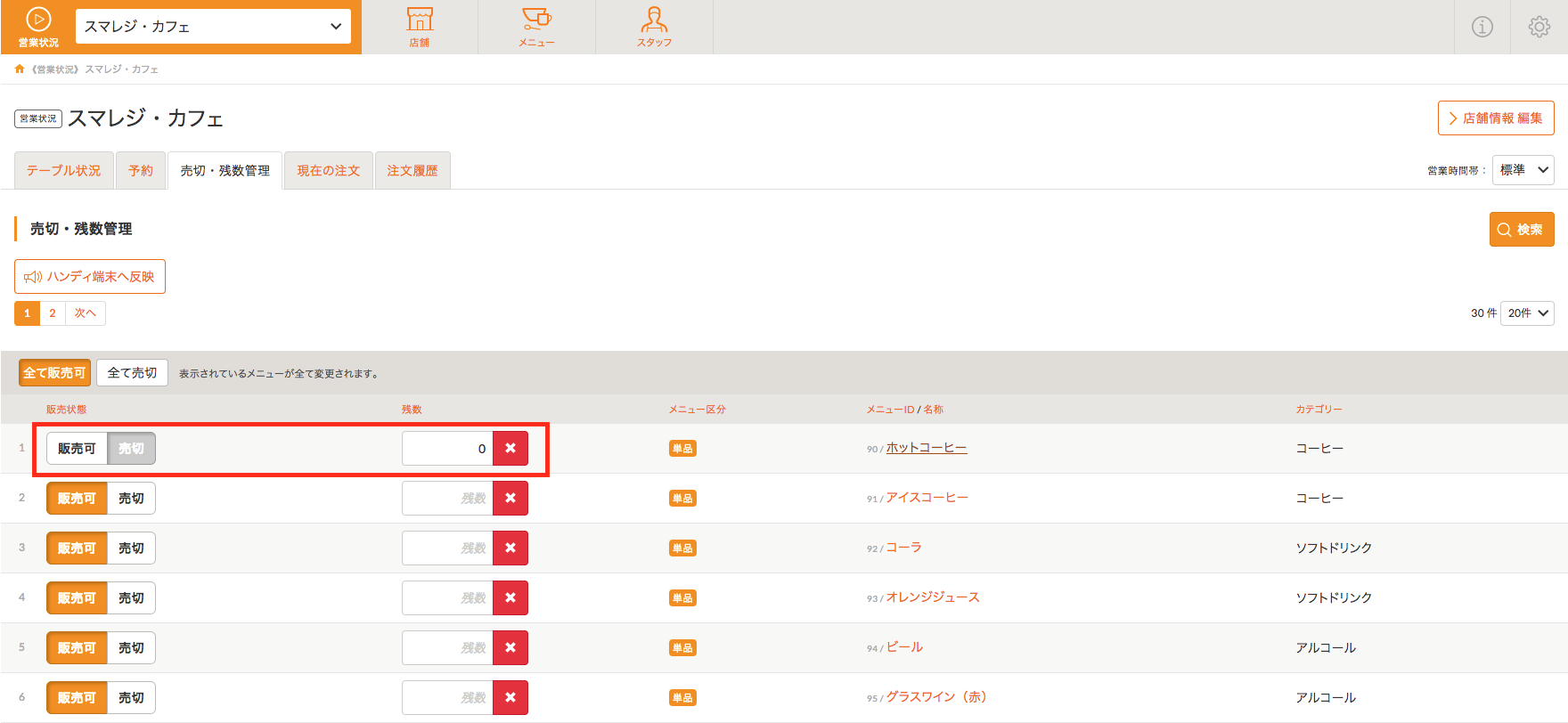1568x723 pixels.
Task: Click the 販売状態 column header
Action: 67,410
